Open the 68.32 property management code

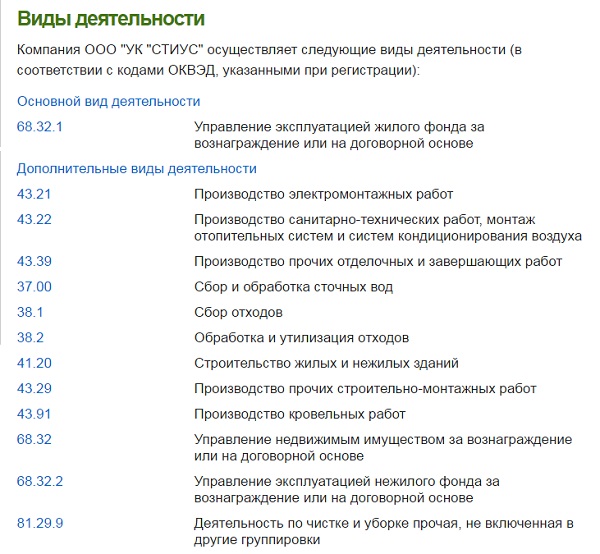click(x=34, y=439)
